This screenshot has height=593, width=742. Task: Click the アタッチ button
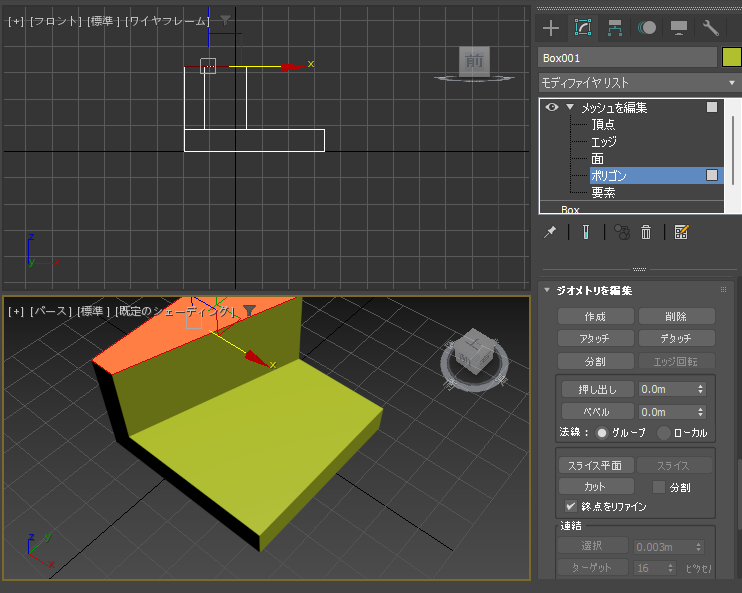[595, 338]
